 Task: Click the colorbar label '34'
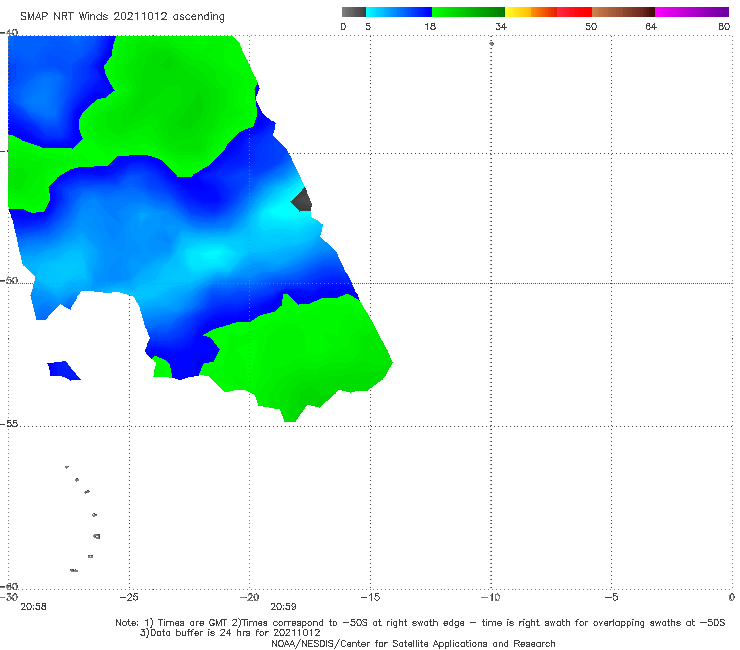point(501,26)
